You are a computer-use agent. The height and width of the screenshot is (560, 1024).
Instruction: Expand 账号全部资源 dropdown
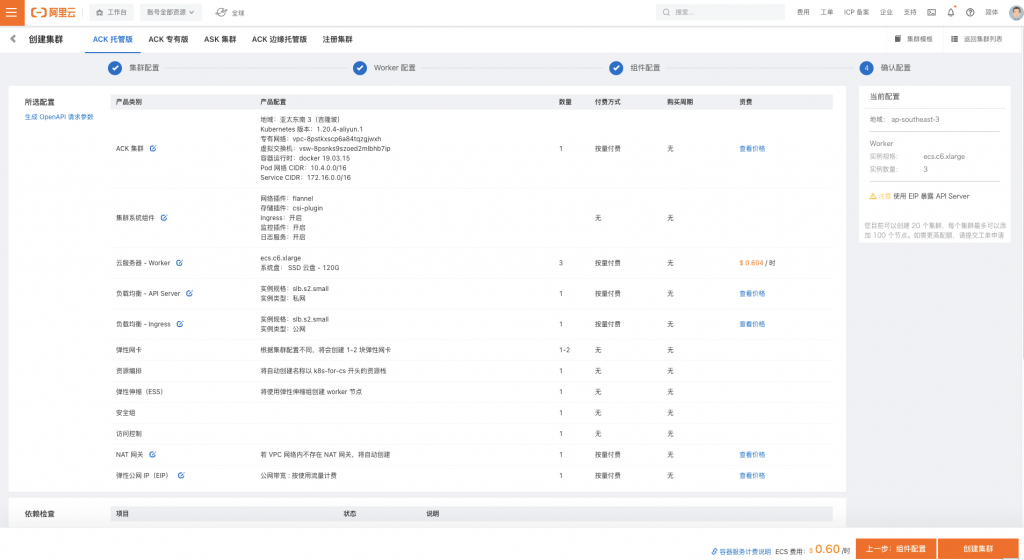(x=170, y=12)
